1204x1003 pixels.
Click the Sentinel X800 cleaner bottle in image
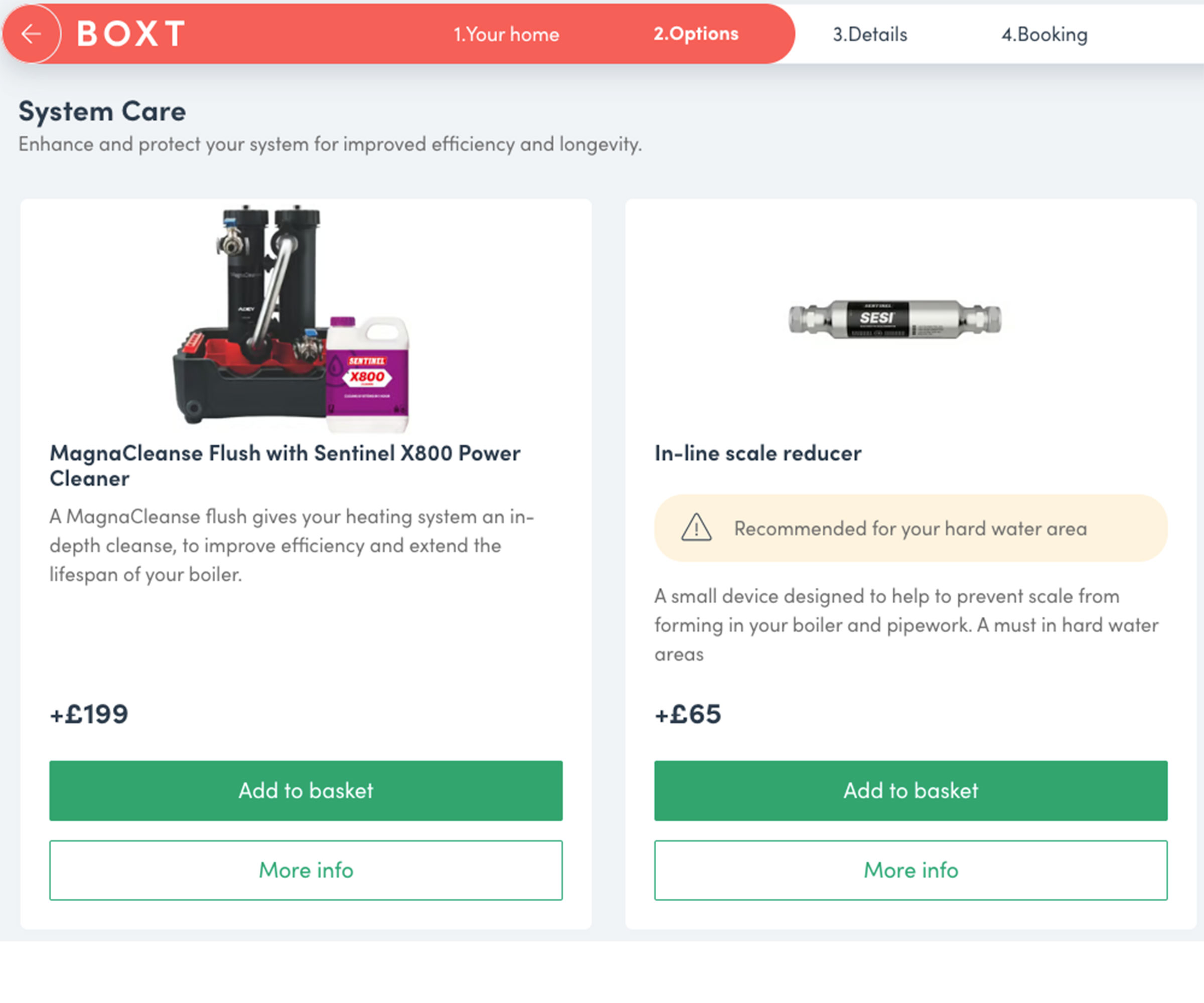(x=369, y=373)
